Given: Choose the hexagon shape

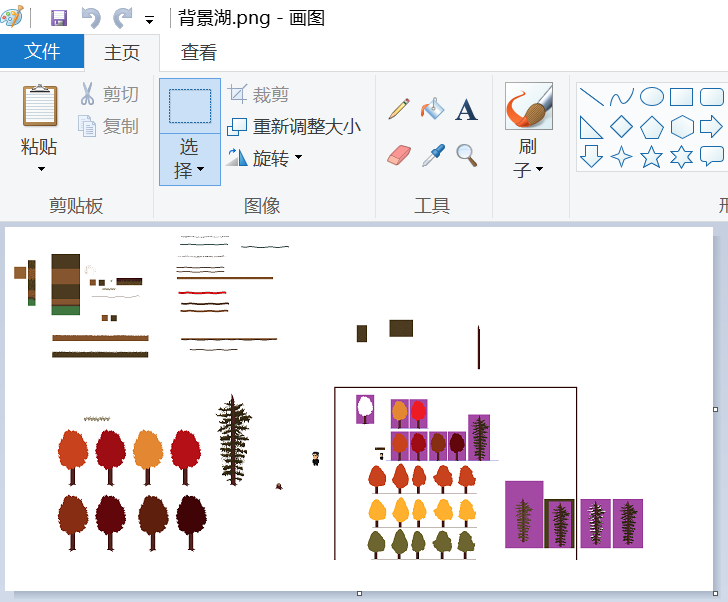Looking at the screenshot, I should tap(682, 127).
